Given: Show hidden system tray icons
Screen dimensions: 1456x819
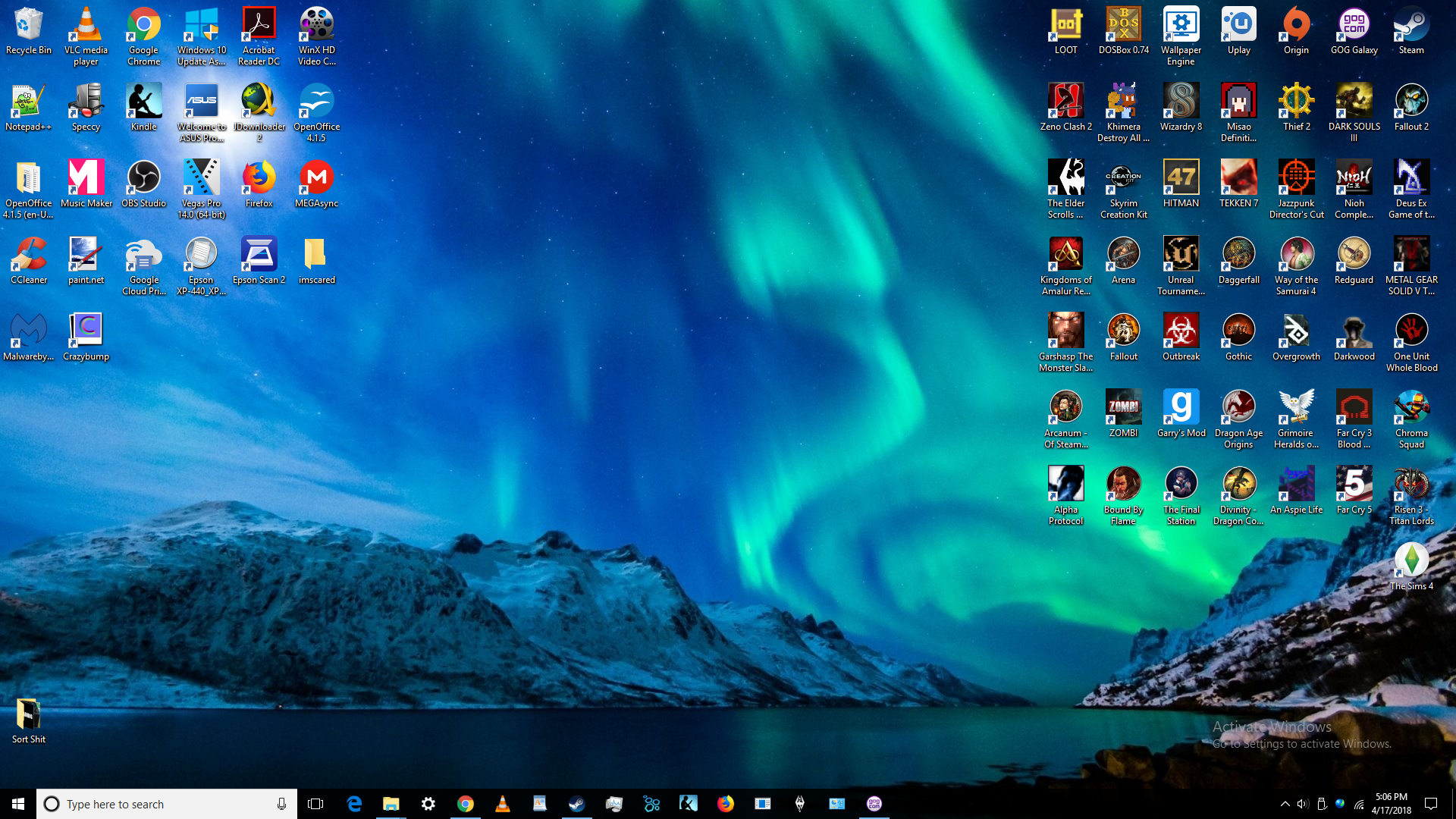Looking at the screenshot, I should coord(1285,804).
